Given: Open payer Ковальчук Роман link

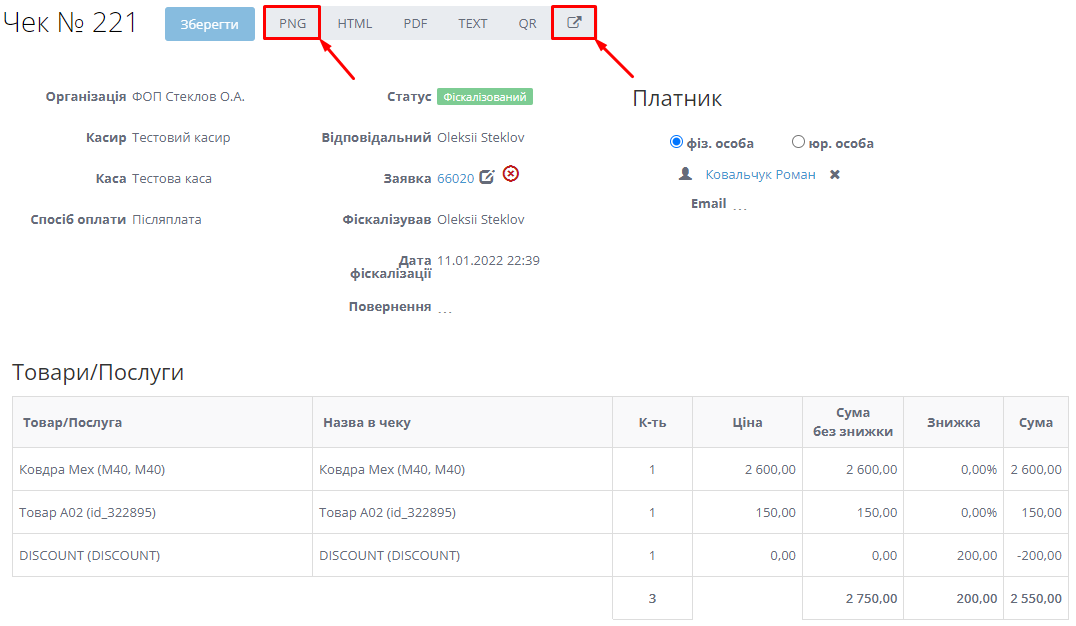Looking at the screenshot, I should point(760,175).
